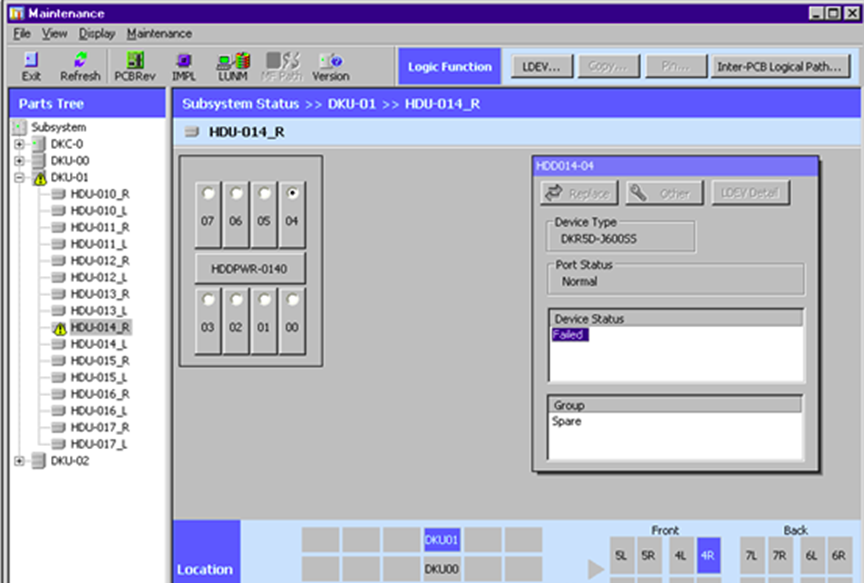Expand the DKU-02 tree node

pyautogui.click(x=19, y=461)
